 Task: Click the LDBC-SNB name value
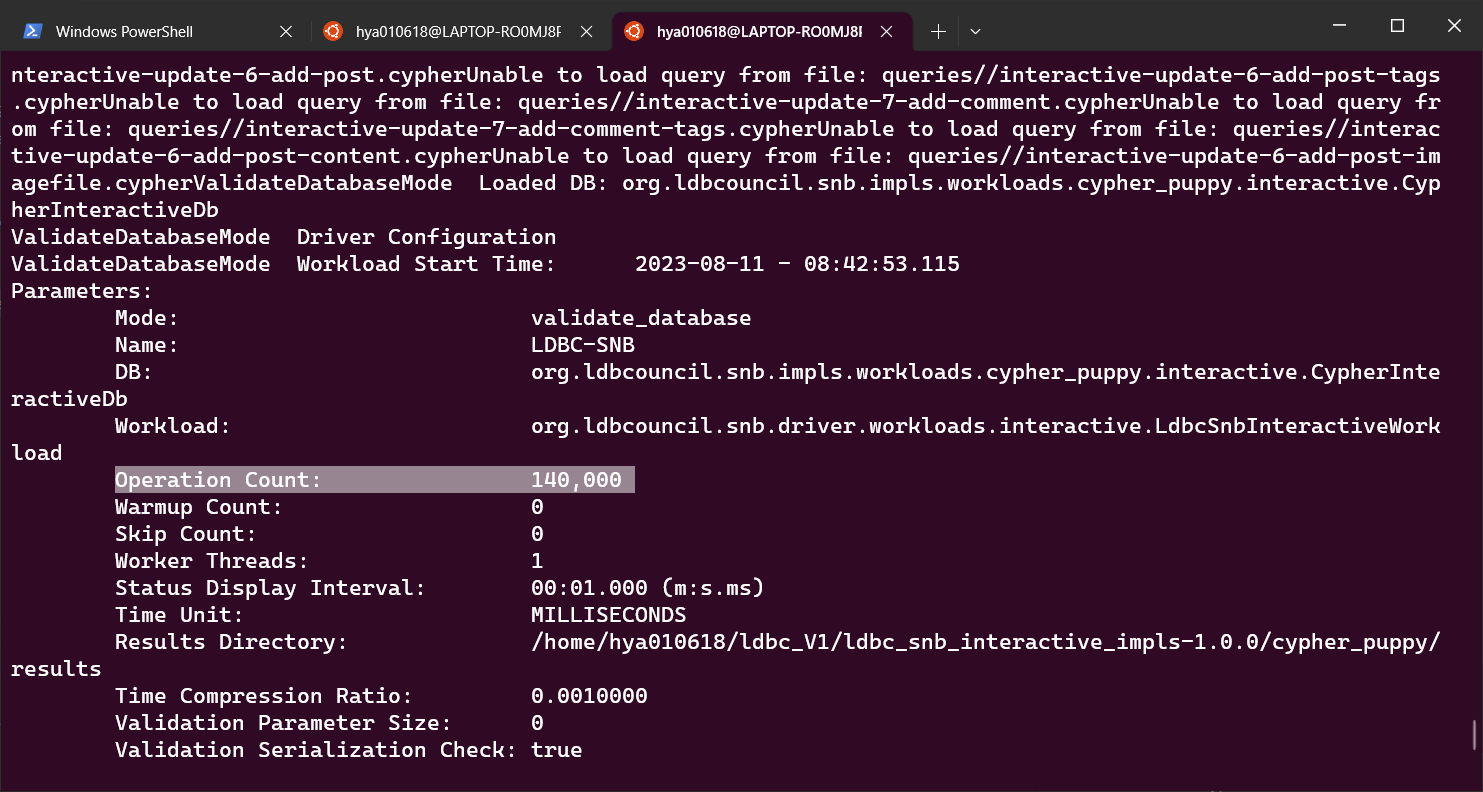583,344
